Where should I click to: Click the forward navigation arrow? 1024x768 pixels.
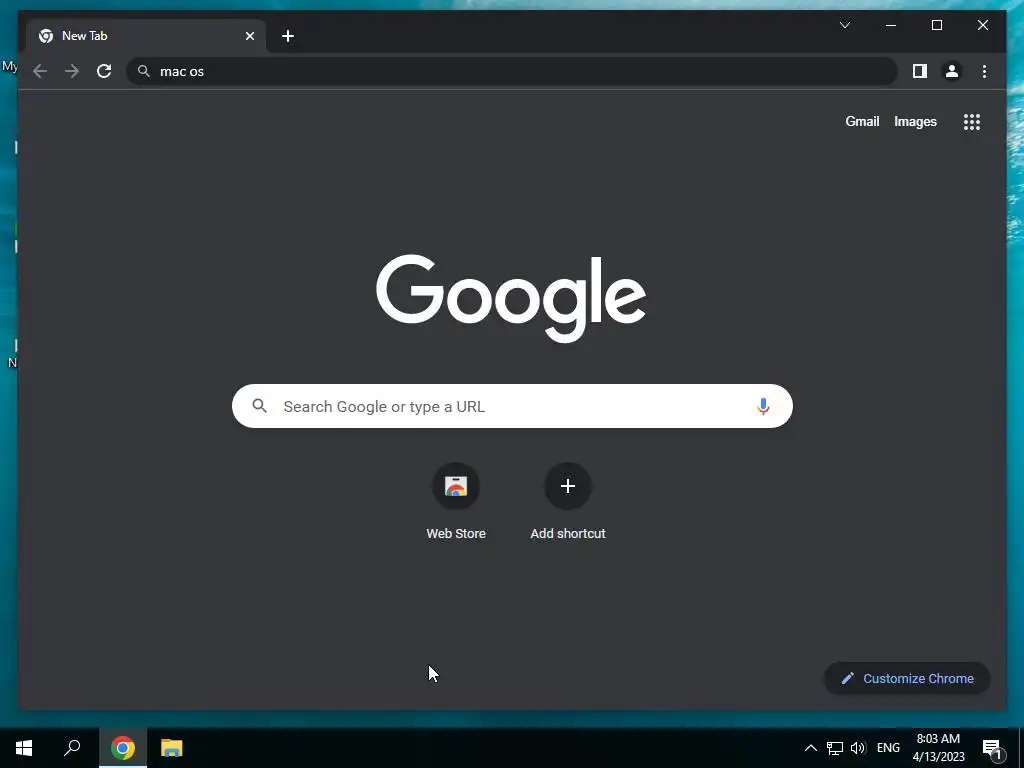(72, 71)
